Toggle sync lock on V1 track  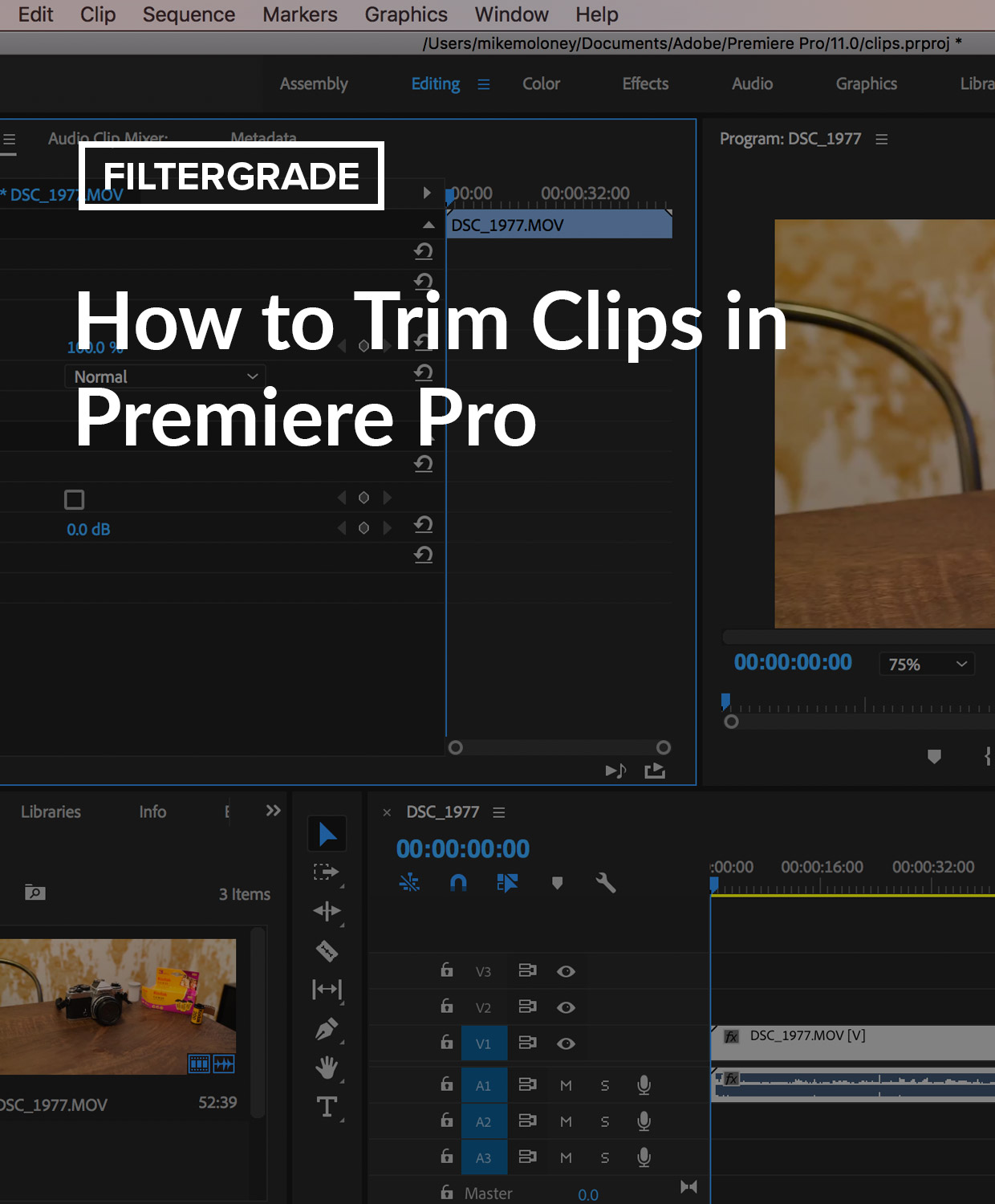click(527, 1043)
